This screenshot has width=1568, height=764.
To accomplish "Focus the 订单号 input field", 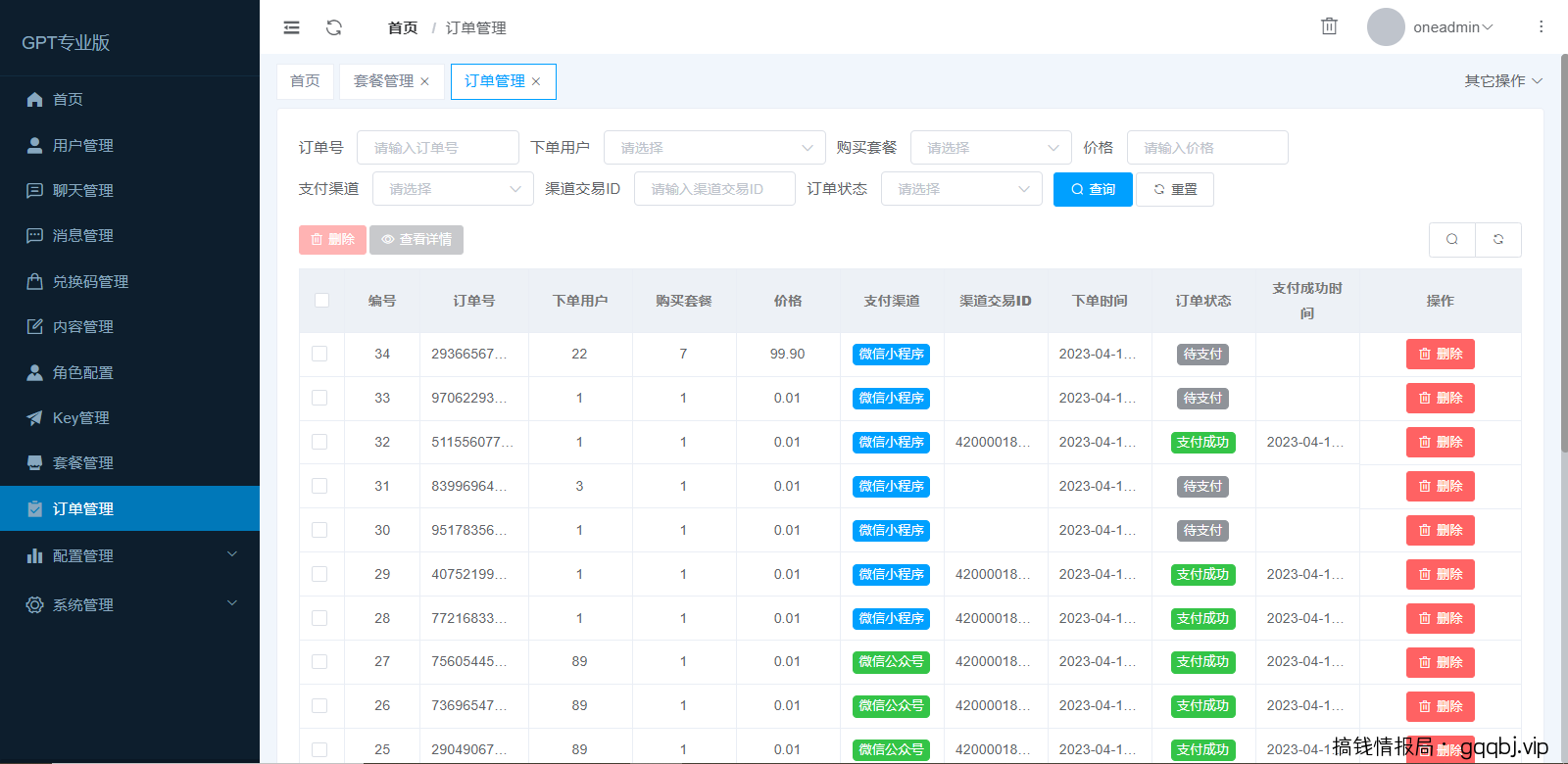I will tap(438, 147).
